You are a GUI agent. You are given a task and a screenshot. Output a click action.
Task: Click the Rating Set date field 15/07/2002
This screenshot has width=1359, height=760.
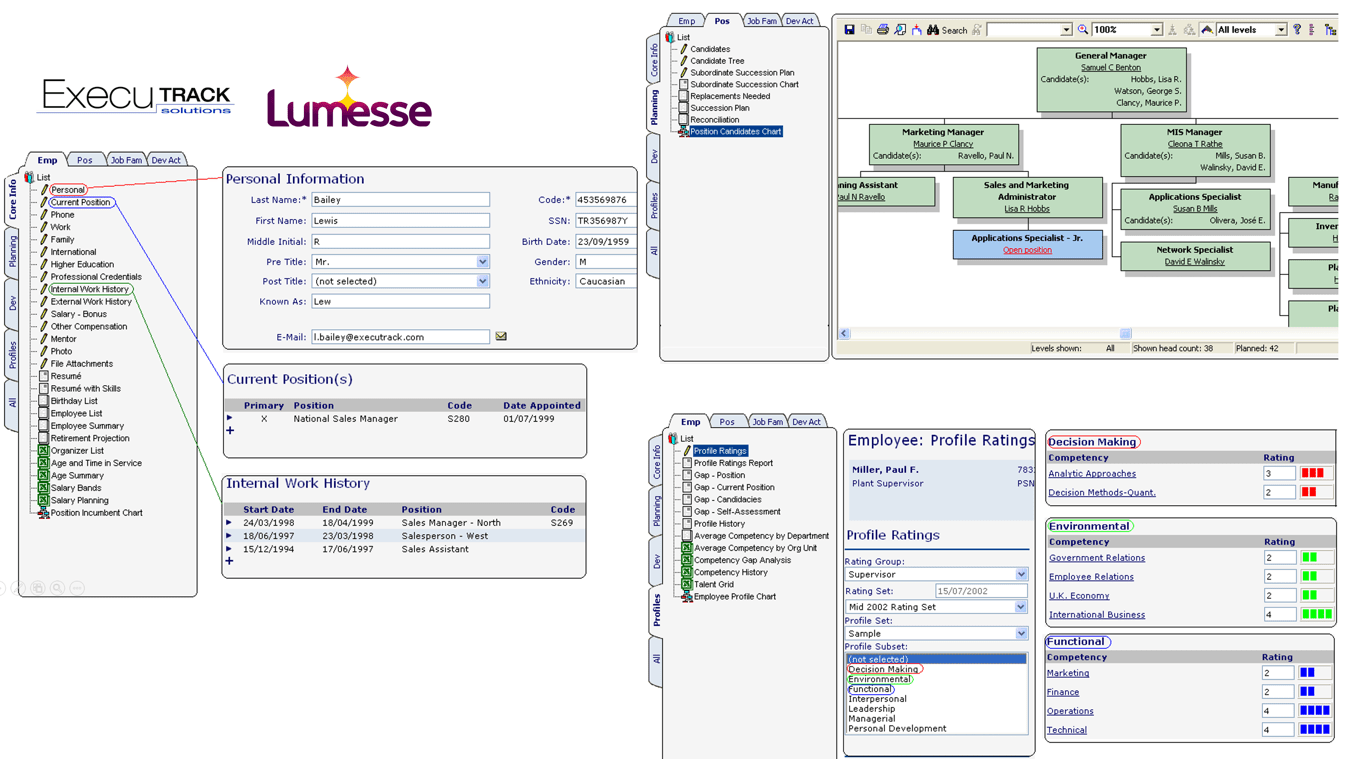(980, 591)
